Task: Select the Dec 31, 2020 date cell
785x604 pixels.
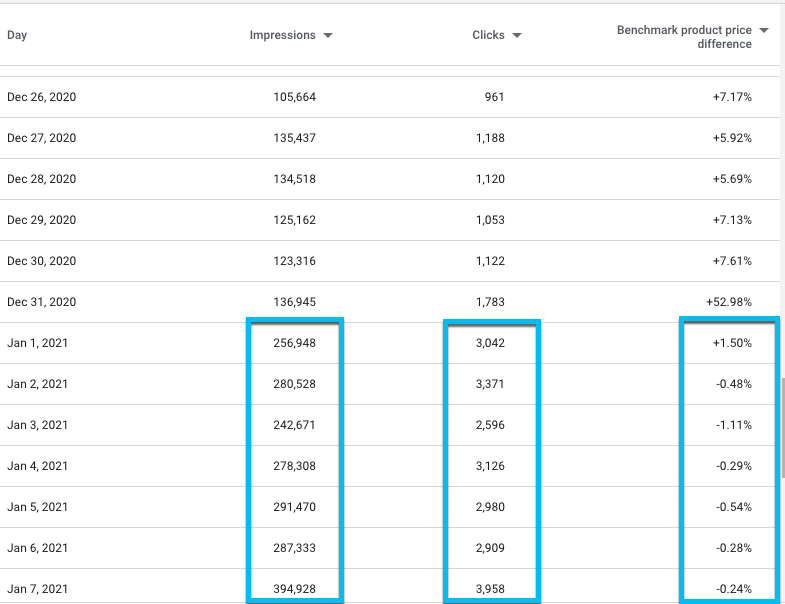Action: tap(42, 303)
